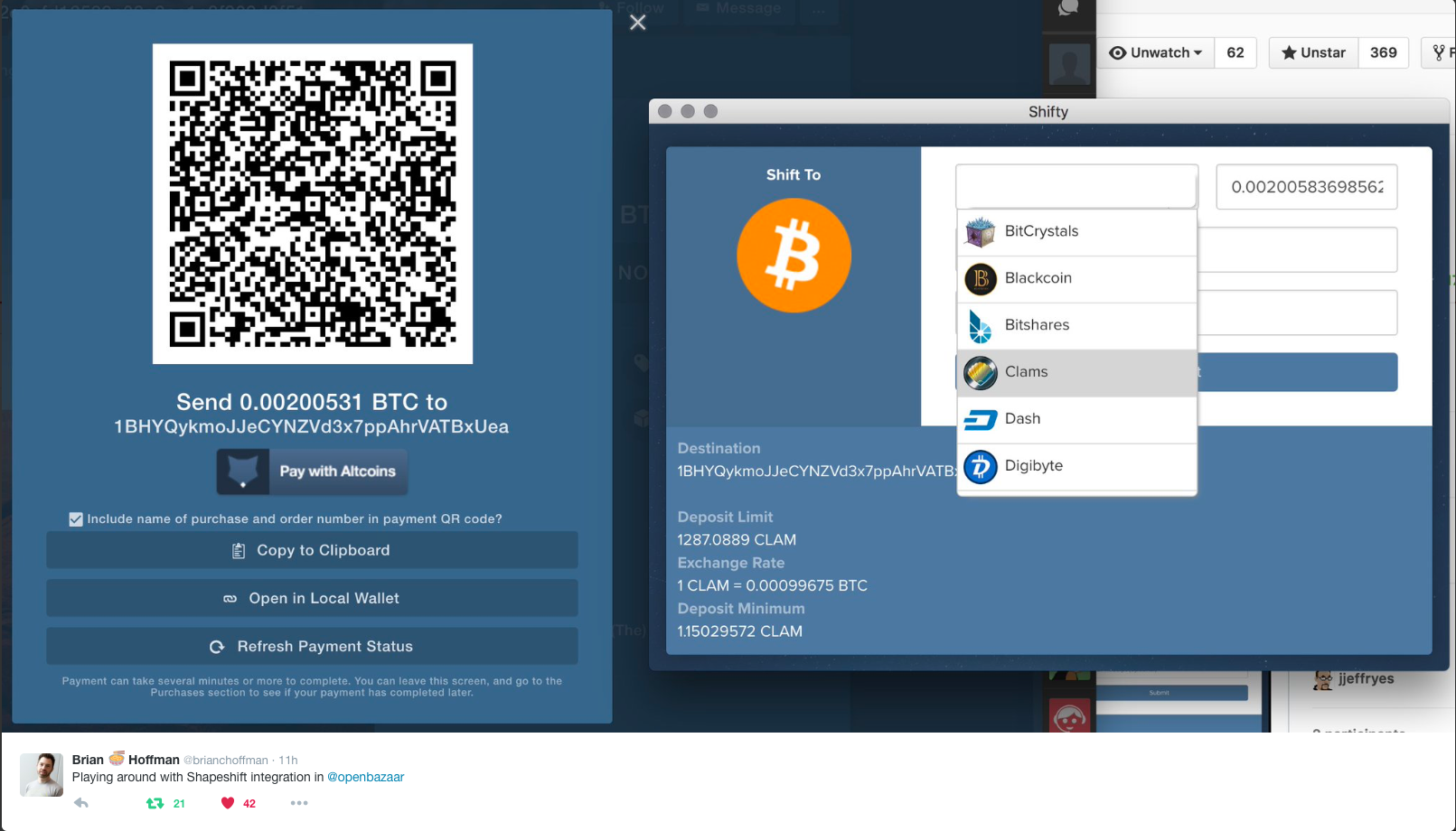Viewport: 1456px width, 831px height.
Task: Click Brian Hoffman's profile photo
Action: coord(42,775)
